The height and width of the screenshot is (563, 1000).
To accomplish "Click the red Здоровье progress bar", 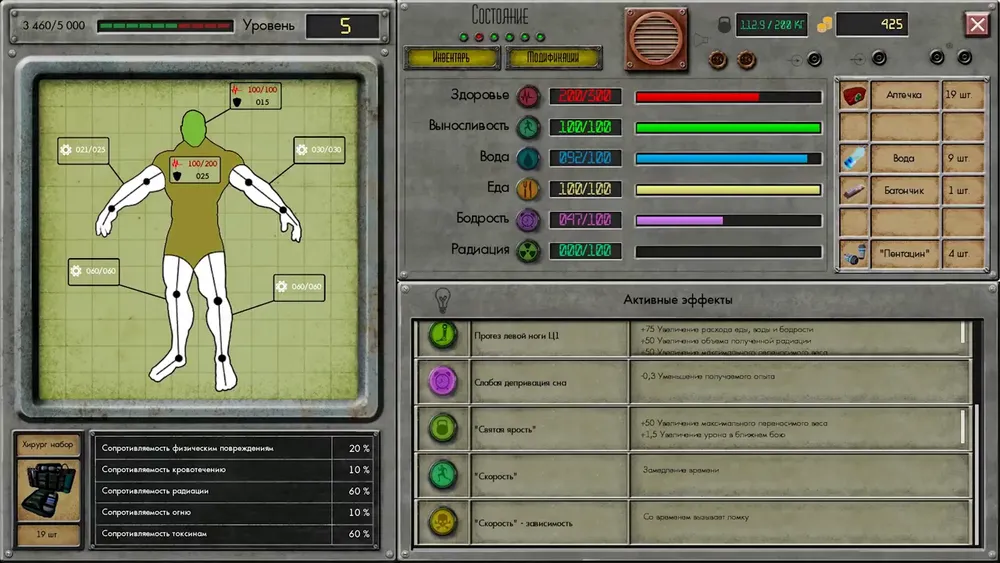I will click(x=728, y=97).
